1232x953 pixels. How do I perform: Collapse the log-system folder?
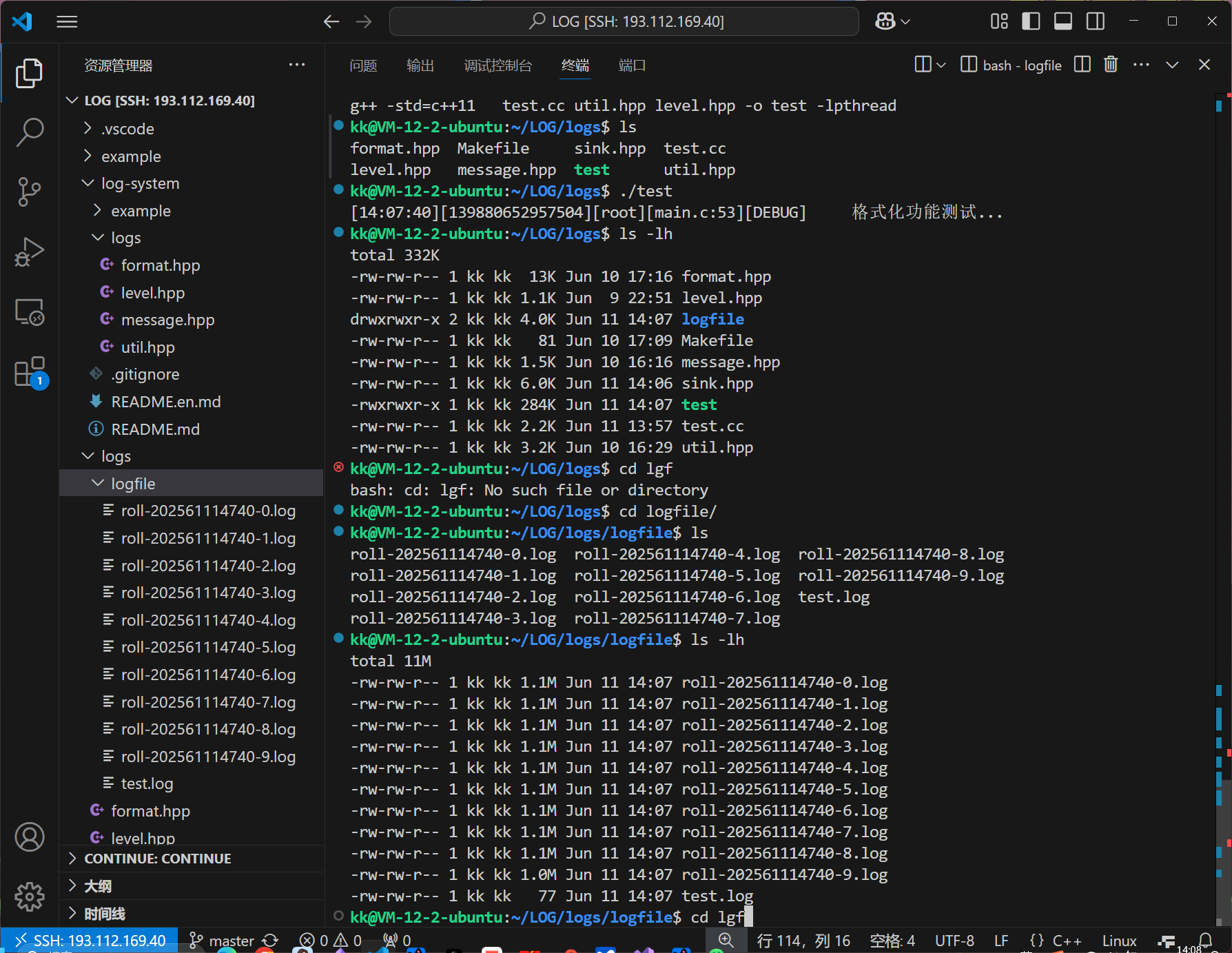pyautogui.click(x=192, y=183)
